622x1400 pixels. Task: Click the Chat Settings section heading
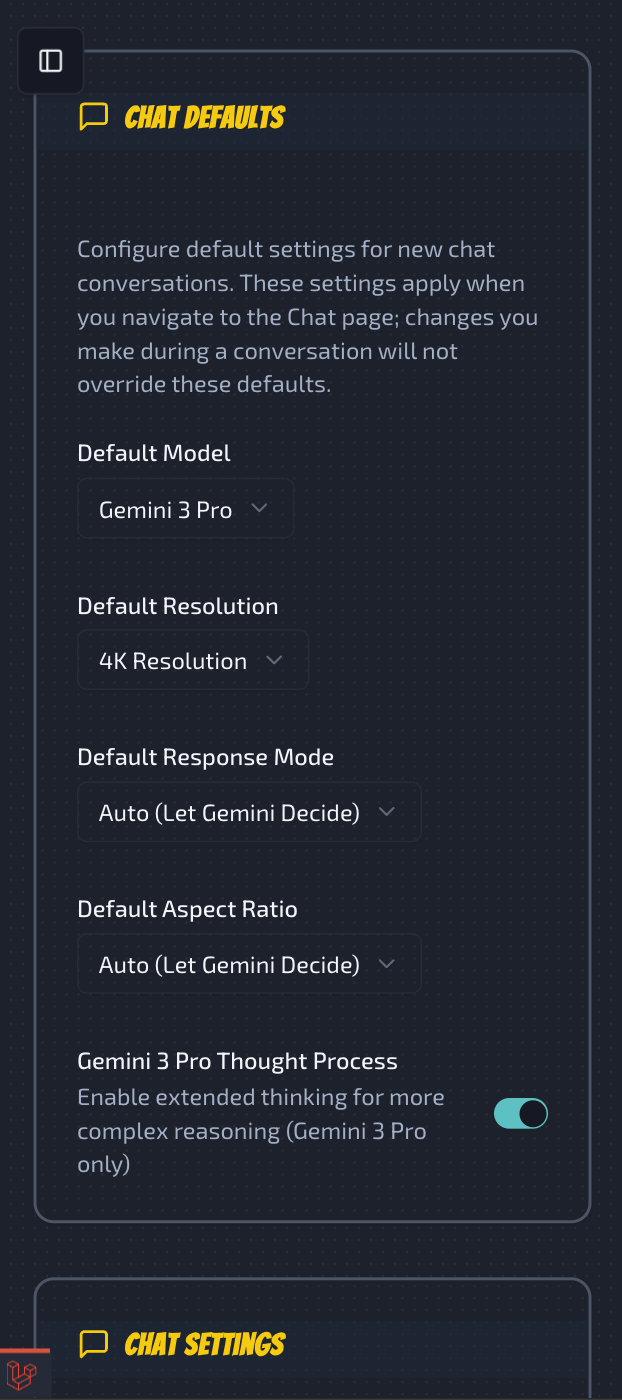[204, 1344]
